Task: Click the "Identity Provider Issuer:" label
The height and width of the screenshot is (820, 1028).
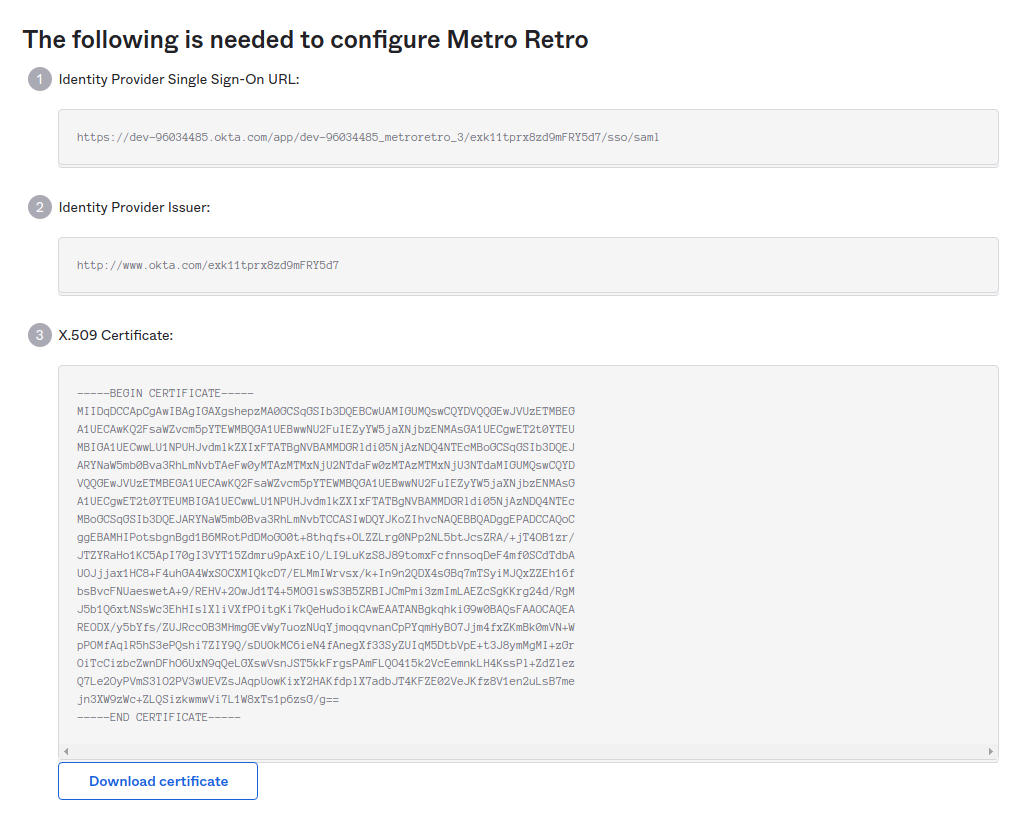Action: pyautogui.click(x=134, y=207)
